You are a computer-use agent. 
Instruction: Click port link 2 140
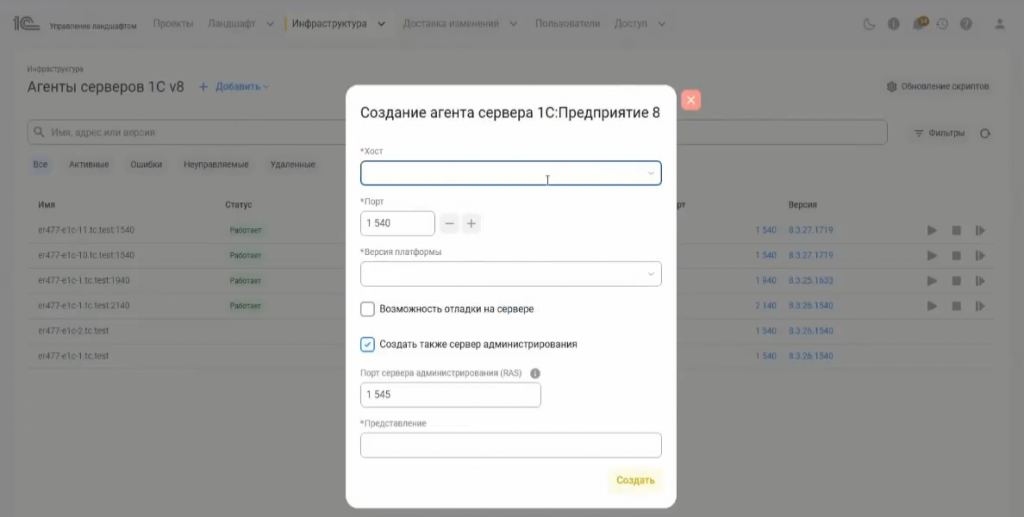coord(766,306)
